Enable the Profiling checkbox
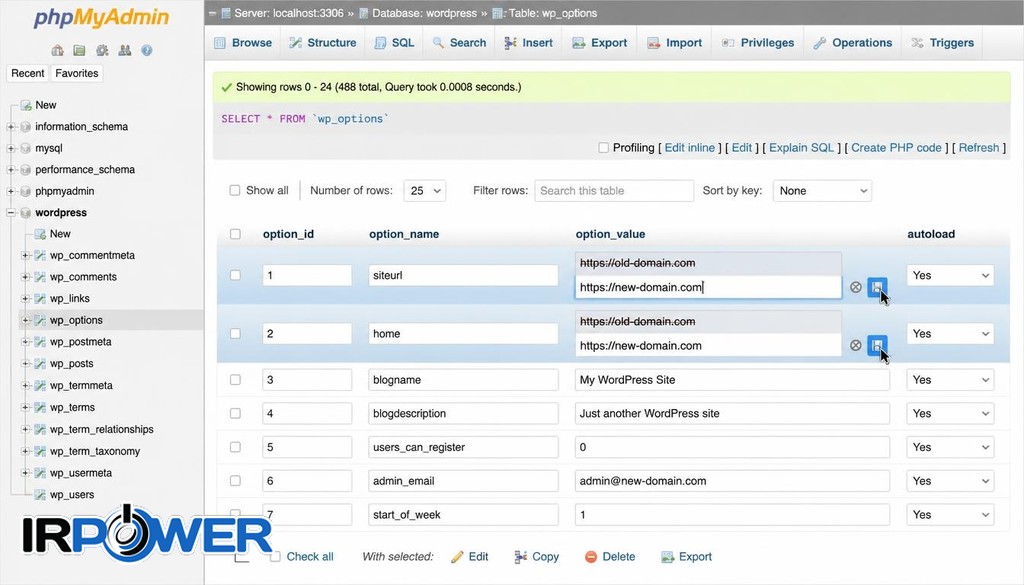 pyautogui.click(x=603, y=148)
